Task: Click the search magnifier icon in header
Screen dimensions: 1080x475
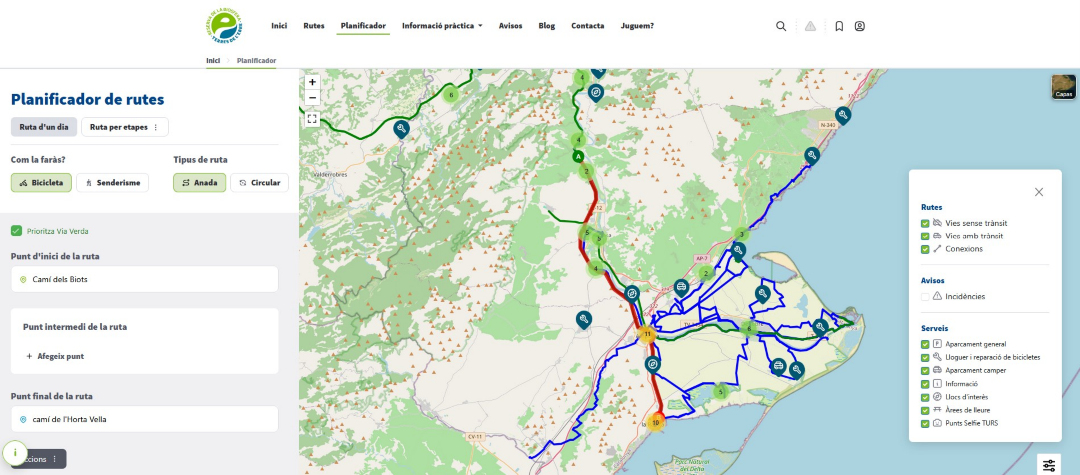Action: (x=781, y=26)
